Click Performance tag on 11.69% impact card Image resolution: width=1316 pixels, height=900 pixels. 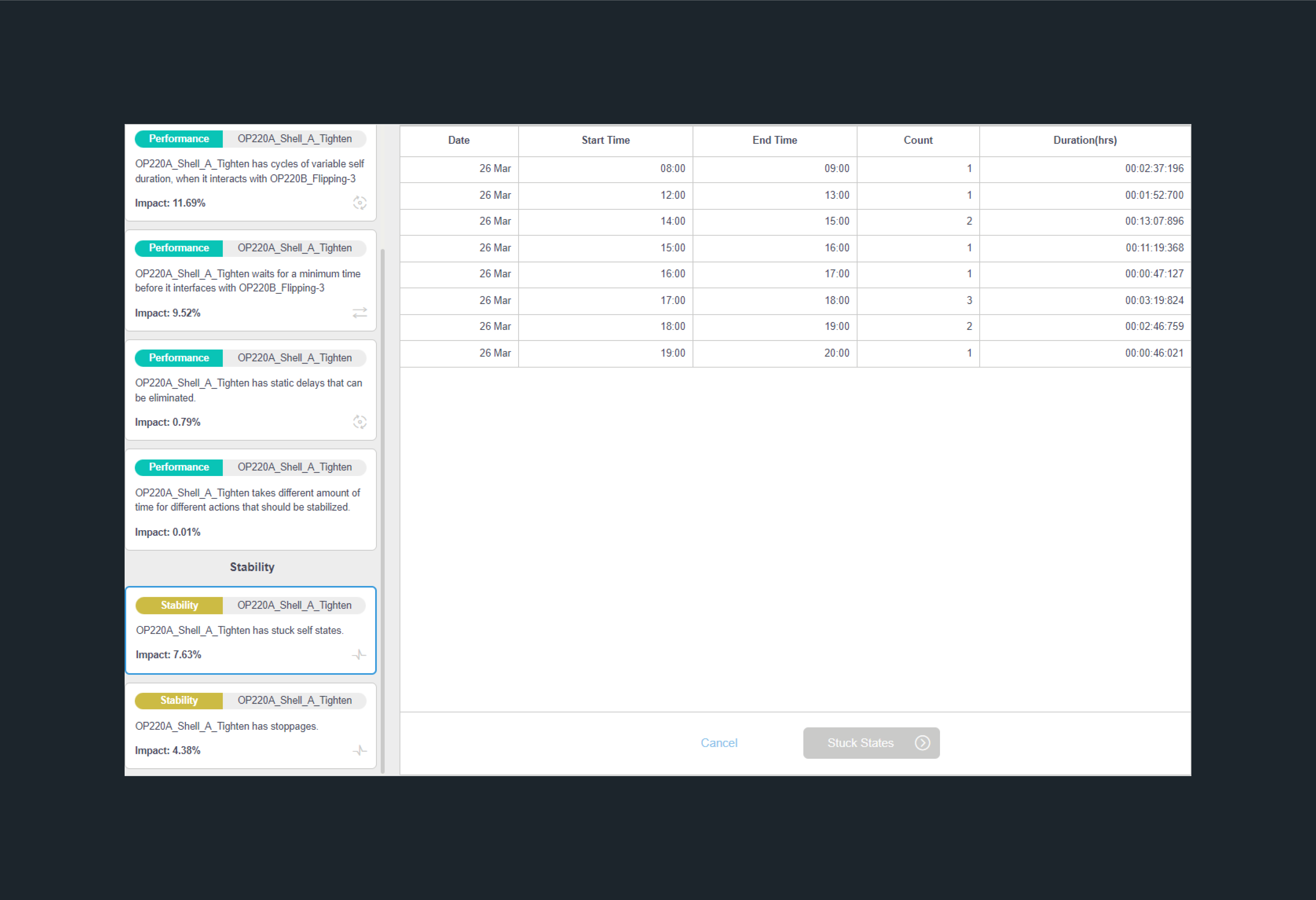pos(179,139)
